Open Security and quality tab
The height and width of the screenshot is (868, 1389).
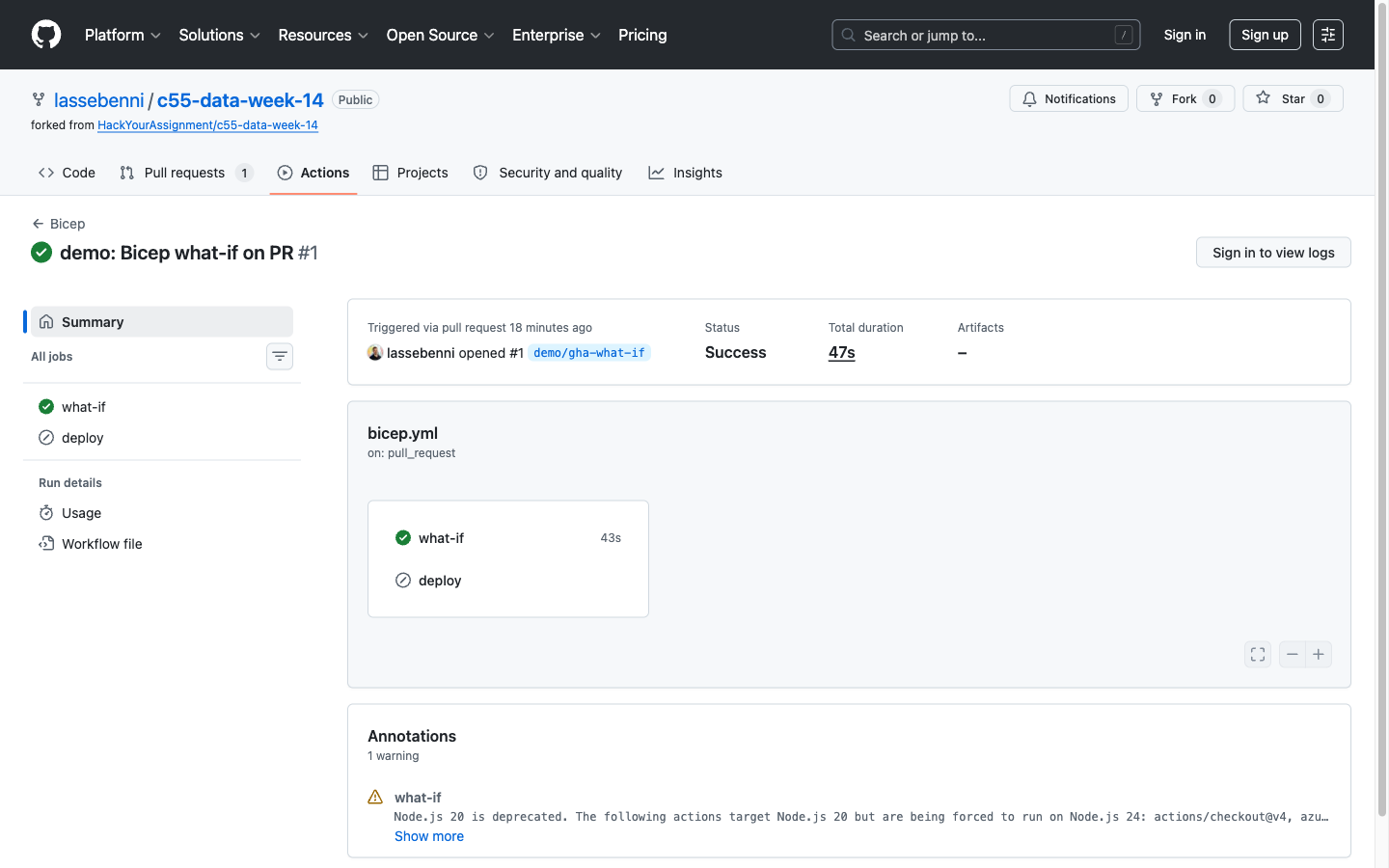click(548, 173)
